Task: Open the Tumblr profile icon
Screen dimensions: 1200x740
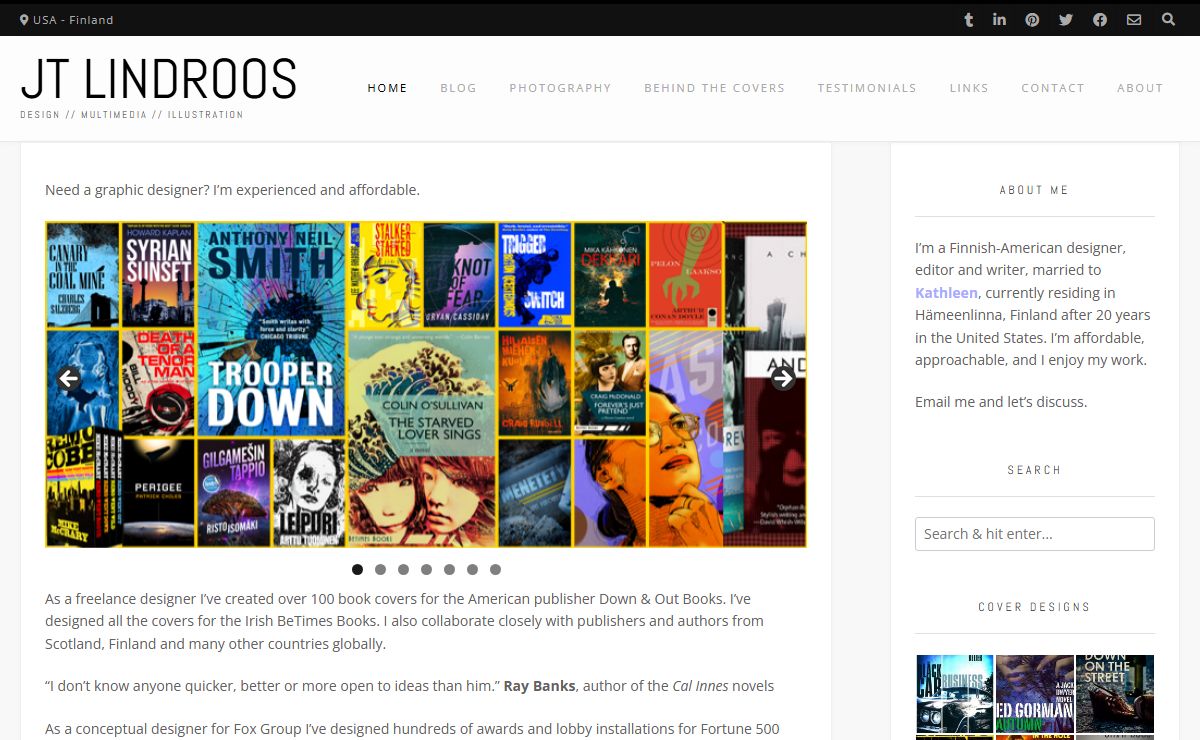Action: pos(968,19)
